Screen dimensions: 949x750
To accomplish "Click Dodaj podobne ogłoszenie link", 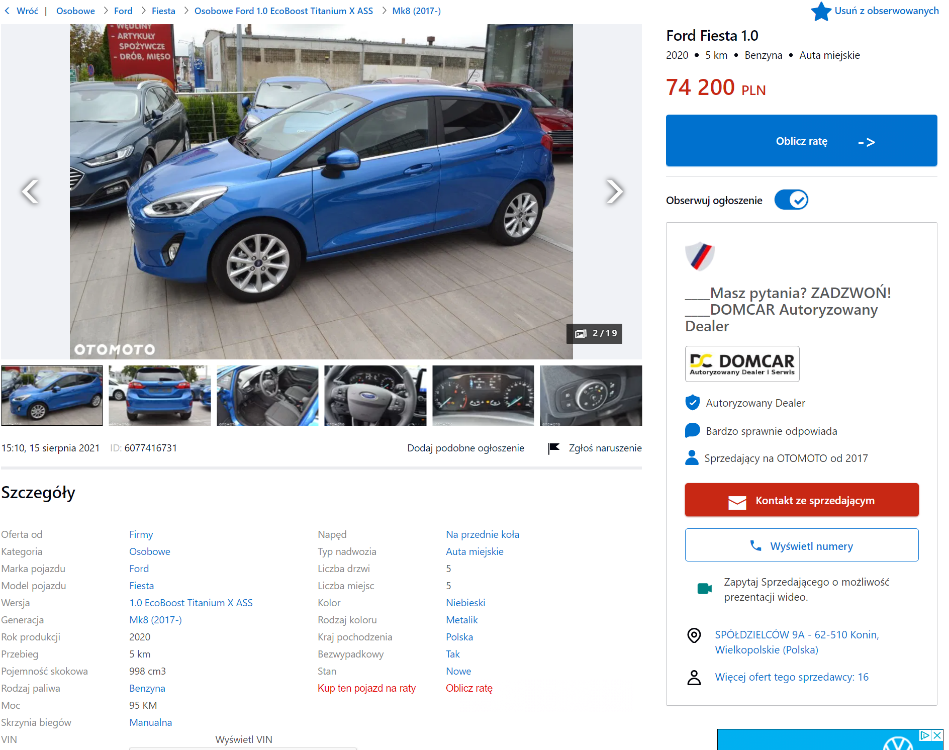I will 465,448.
